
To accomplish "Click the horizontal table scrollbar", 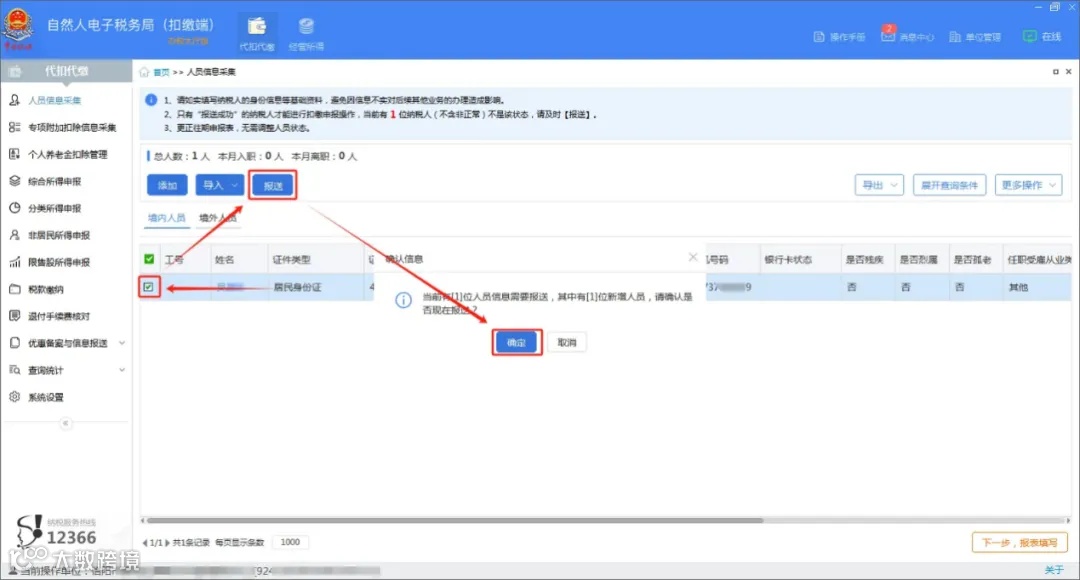I will (x=455, y=520).
